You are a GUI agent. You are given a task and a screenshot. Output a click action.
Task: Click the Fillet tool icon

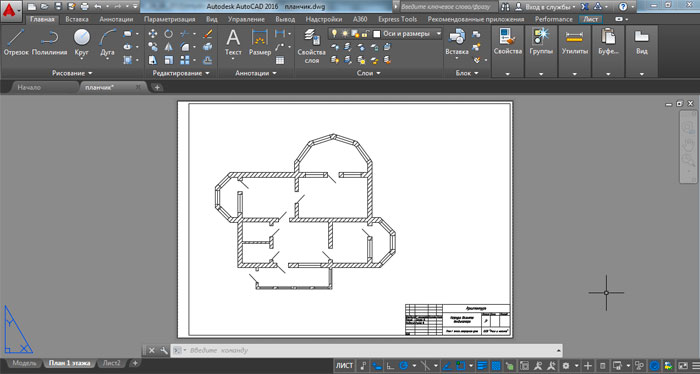tap(184, 46)
